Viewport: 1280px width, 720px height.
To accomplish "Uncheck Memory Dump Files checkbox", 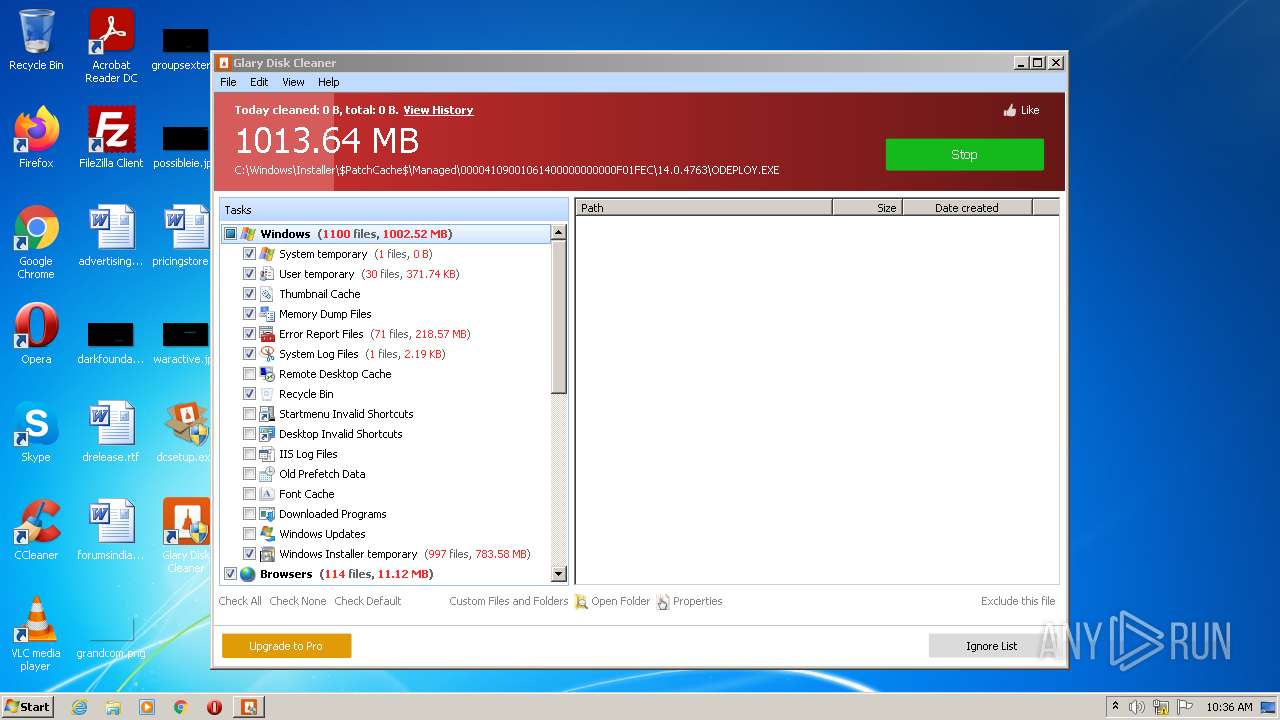I will 250,314.
